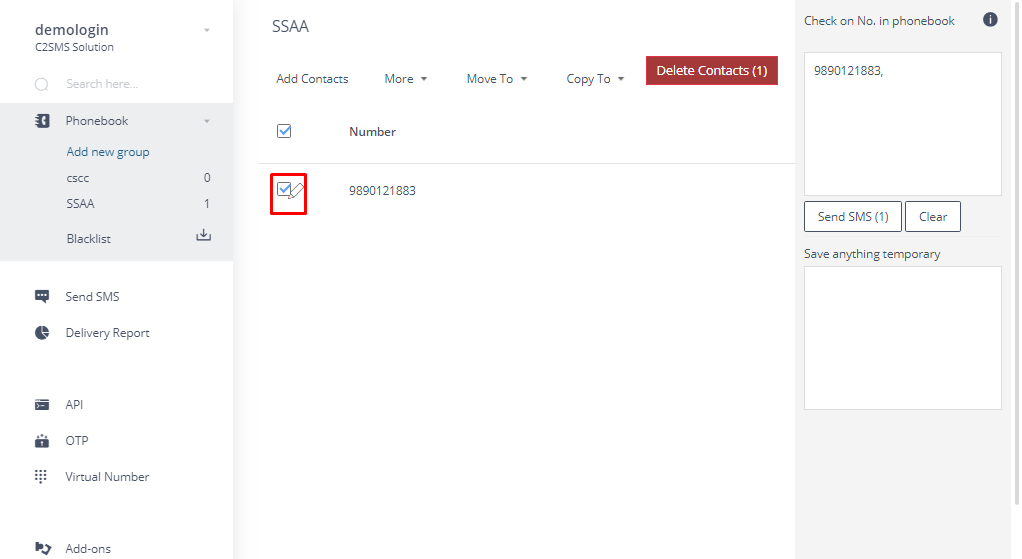Click the demologin account name
The image size is (1022, 559).
[x=72, y=29]
